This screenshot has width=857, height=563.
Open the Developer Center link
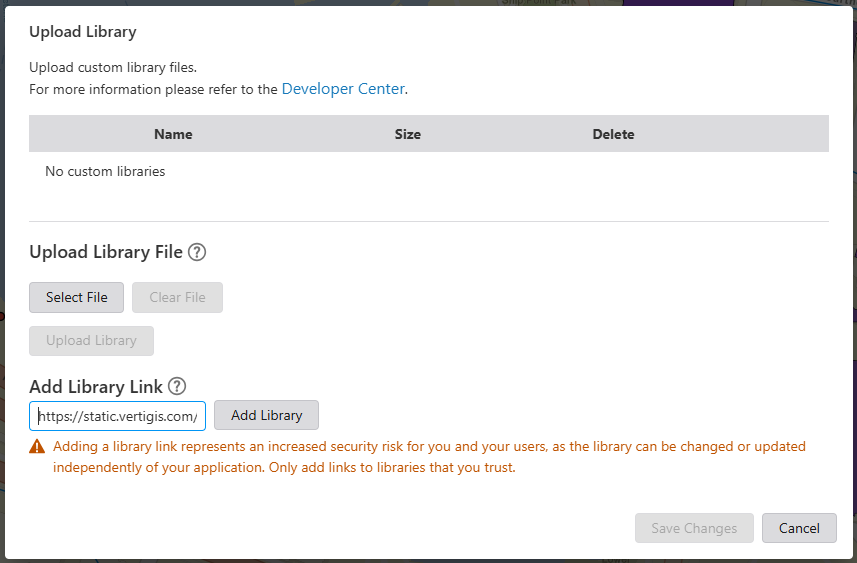point(343,89)
